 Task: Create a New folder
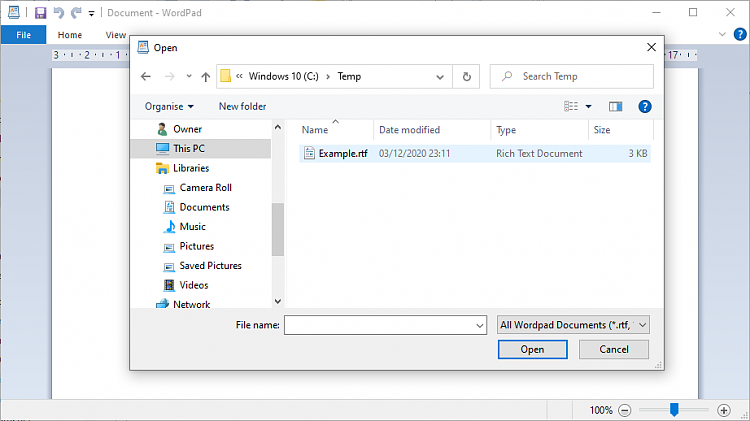point(243,107)
